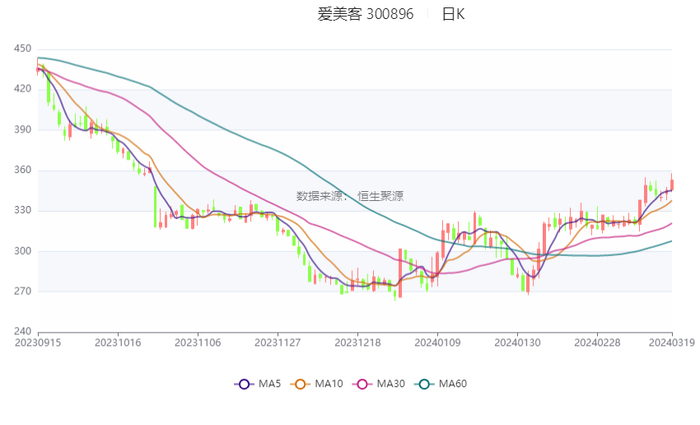Screen dimensions: 700x425
Task: Click the 300 price axis label
Action: click(22, 251)
